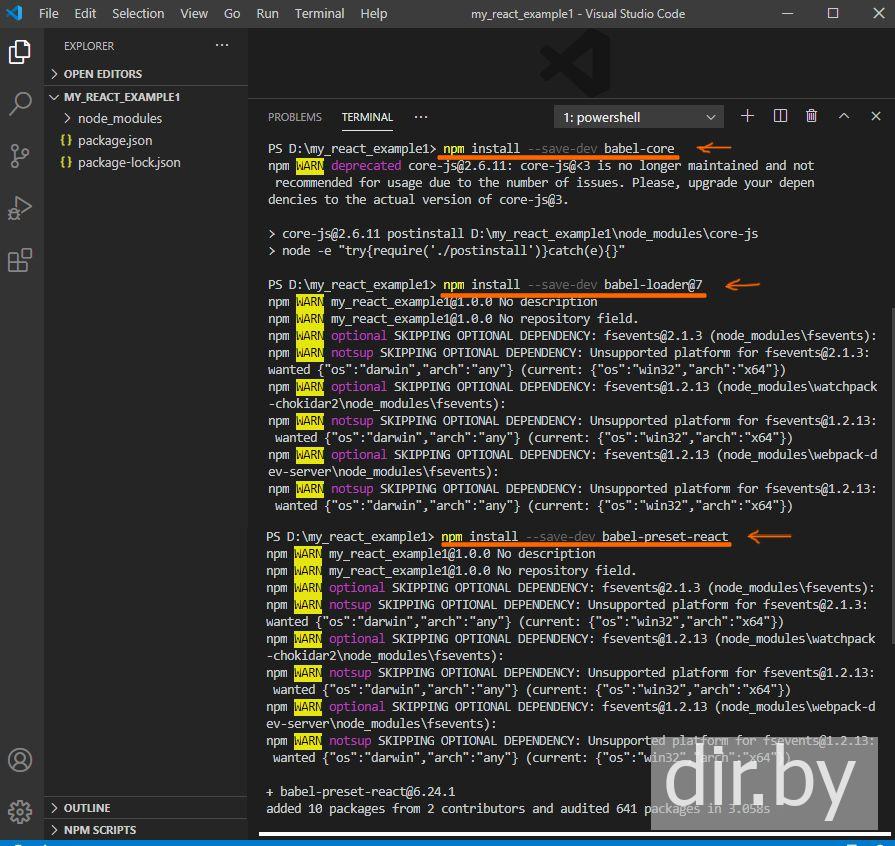The width and height of the screenshot is (895, 846).
Task: Open the Search view icon
Action: coord(20,104)
